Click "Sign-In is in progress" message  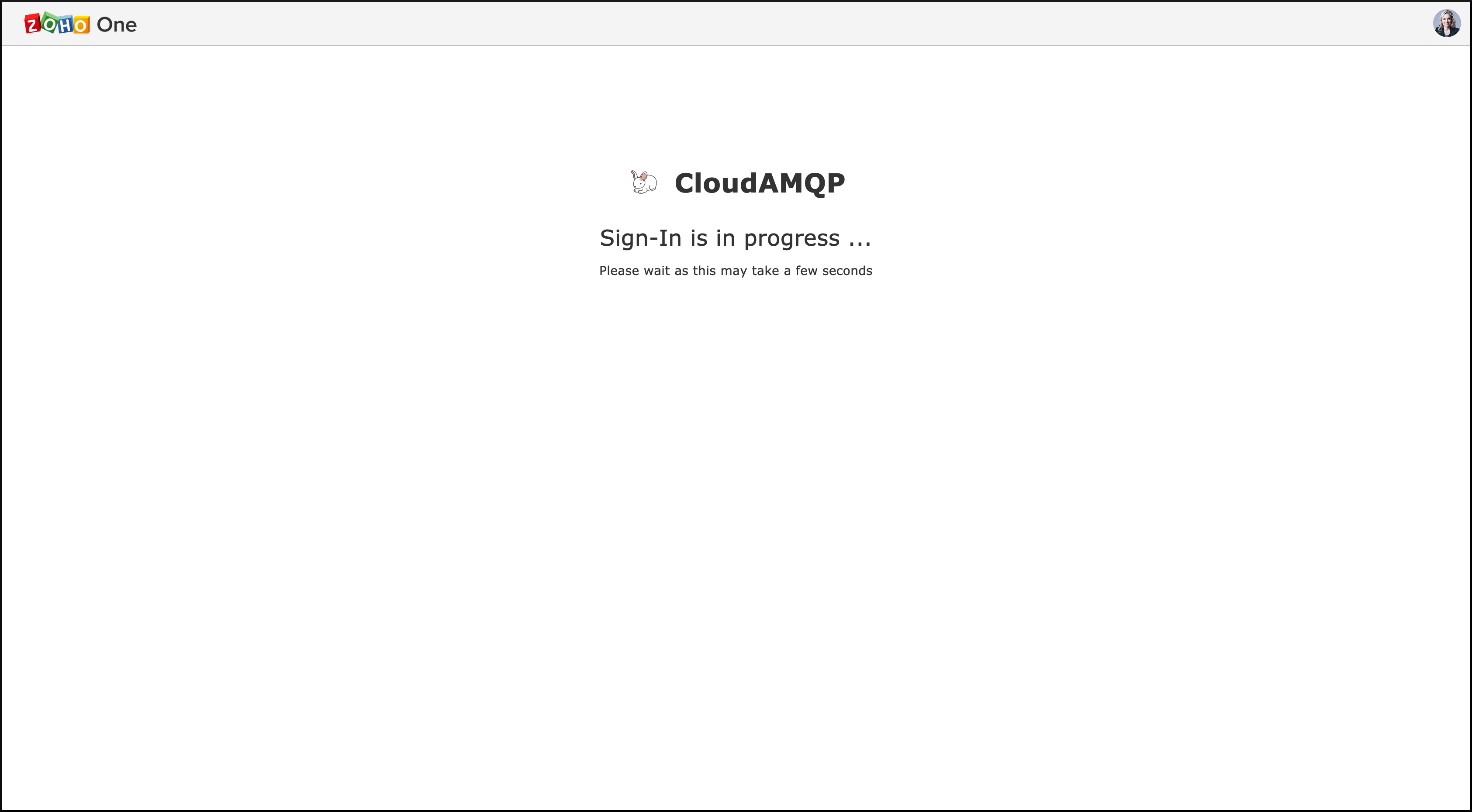tap(735, 238)
